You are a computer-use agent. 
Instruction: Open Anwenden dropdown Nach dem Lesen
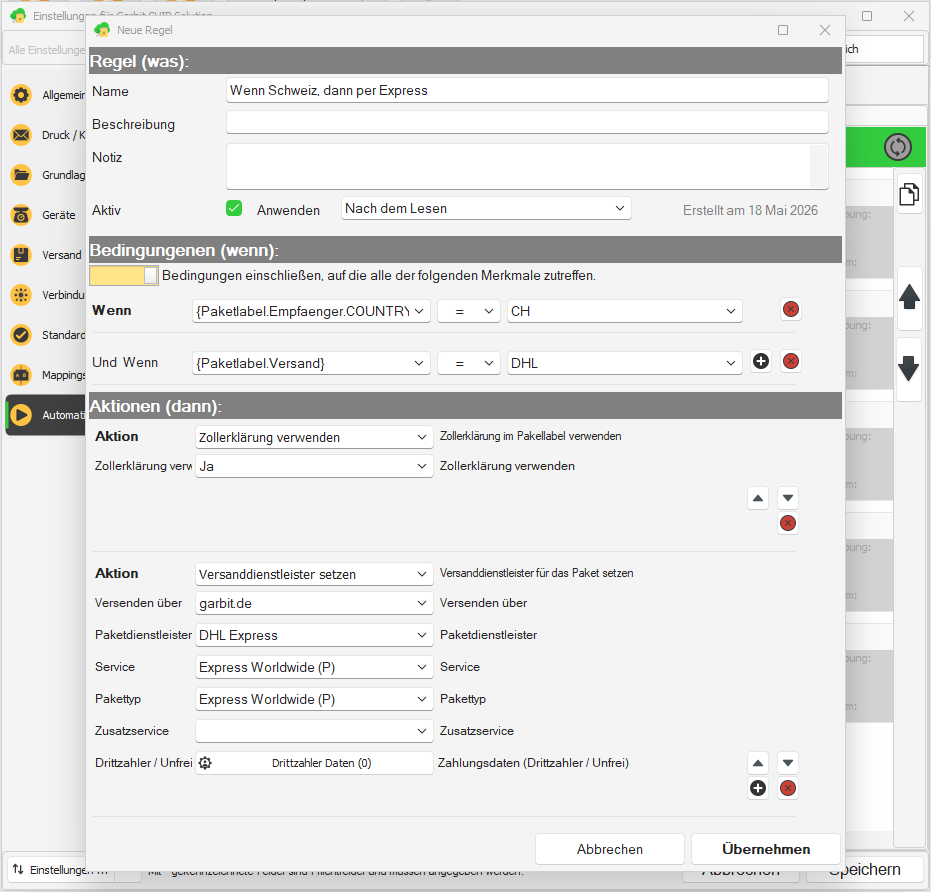tap(486, 208)
